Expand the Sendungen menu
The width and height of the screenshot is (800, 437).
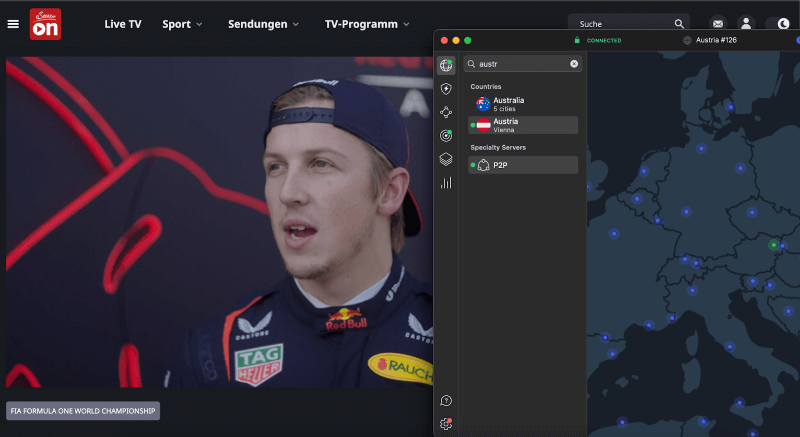coord(263,24)
